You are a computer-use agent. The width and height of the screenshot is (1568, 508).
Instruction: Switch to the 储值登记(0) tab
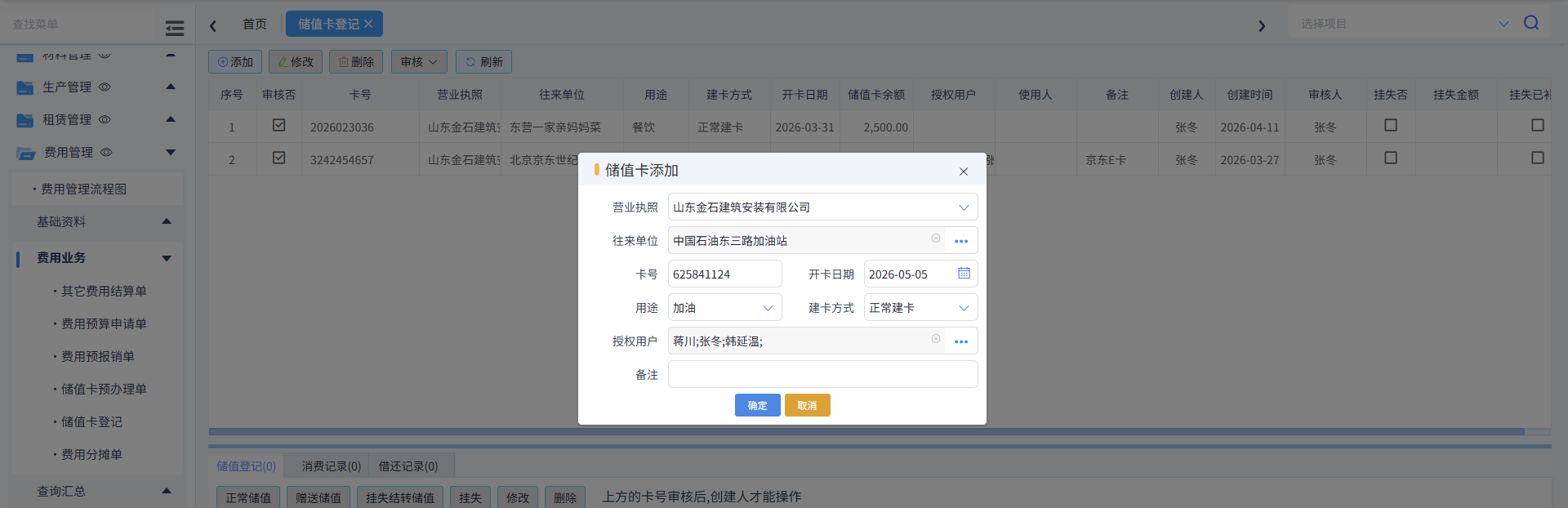(x=247, y=466)
